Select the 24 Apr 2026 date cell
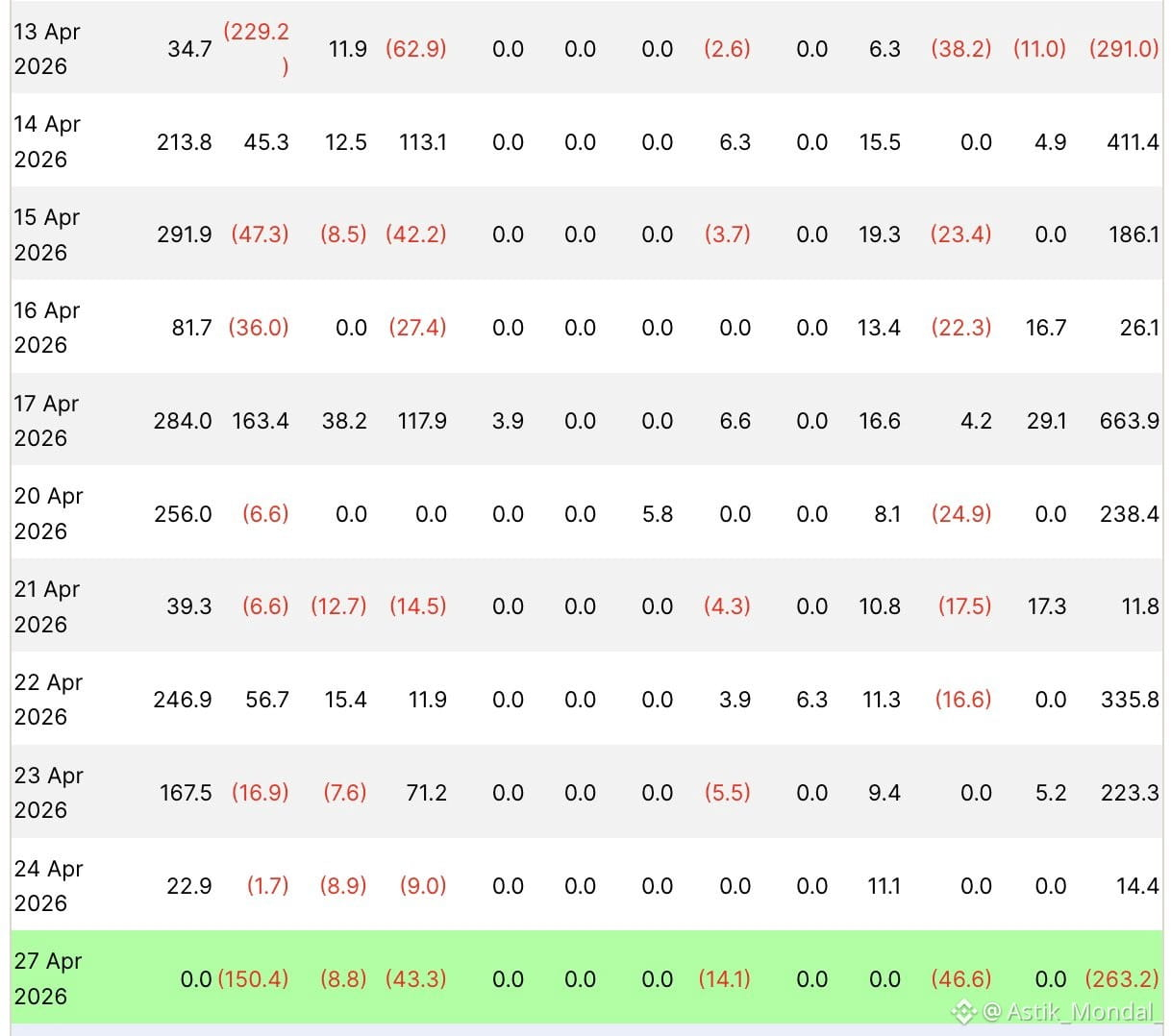The height and width of the screenshot is (1036, 1171). (x=48, y=886)
